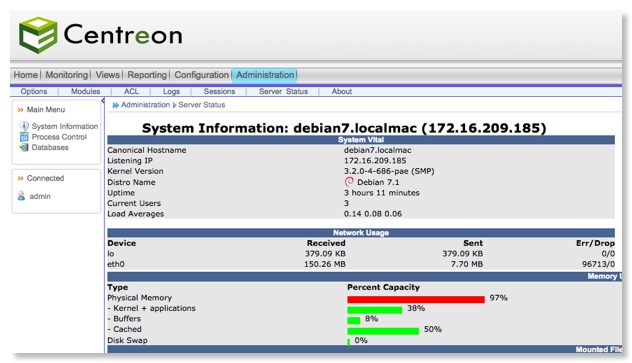The width and height of the screenshot is (632, 363).
Task: Click the Sent column header
Action: (473, 243)
